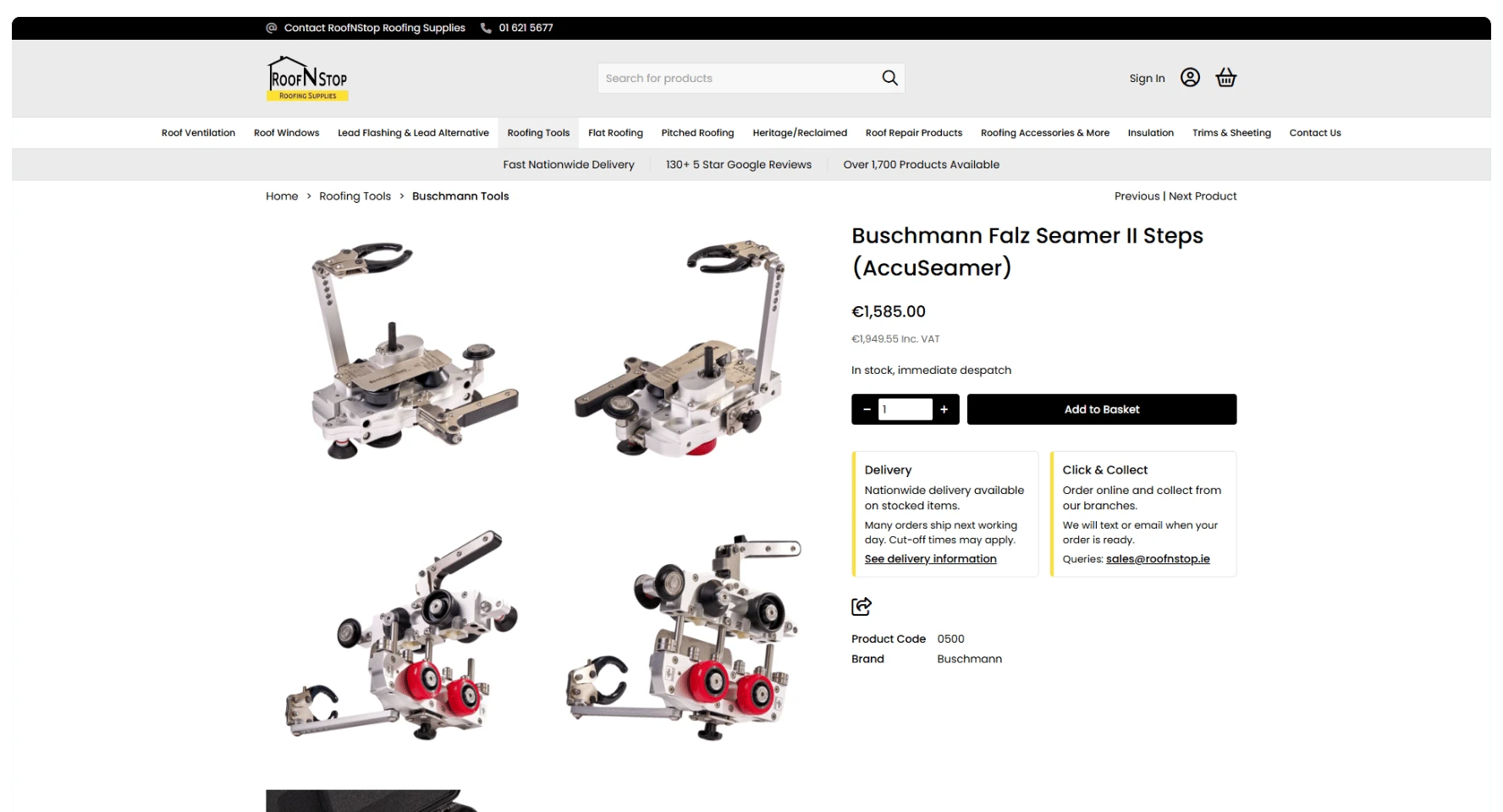Click Fast Nationwide Delivery text
The height and width of the screenshot is (812, 1503).
pos(569,165)
